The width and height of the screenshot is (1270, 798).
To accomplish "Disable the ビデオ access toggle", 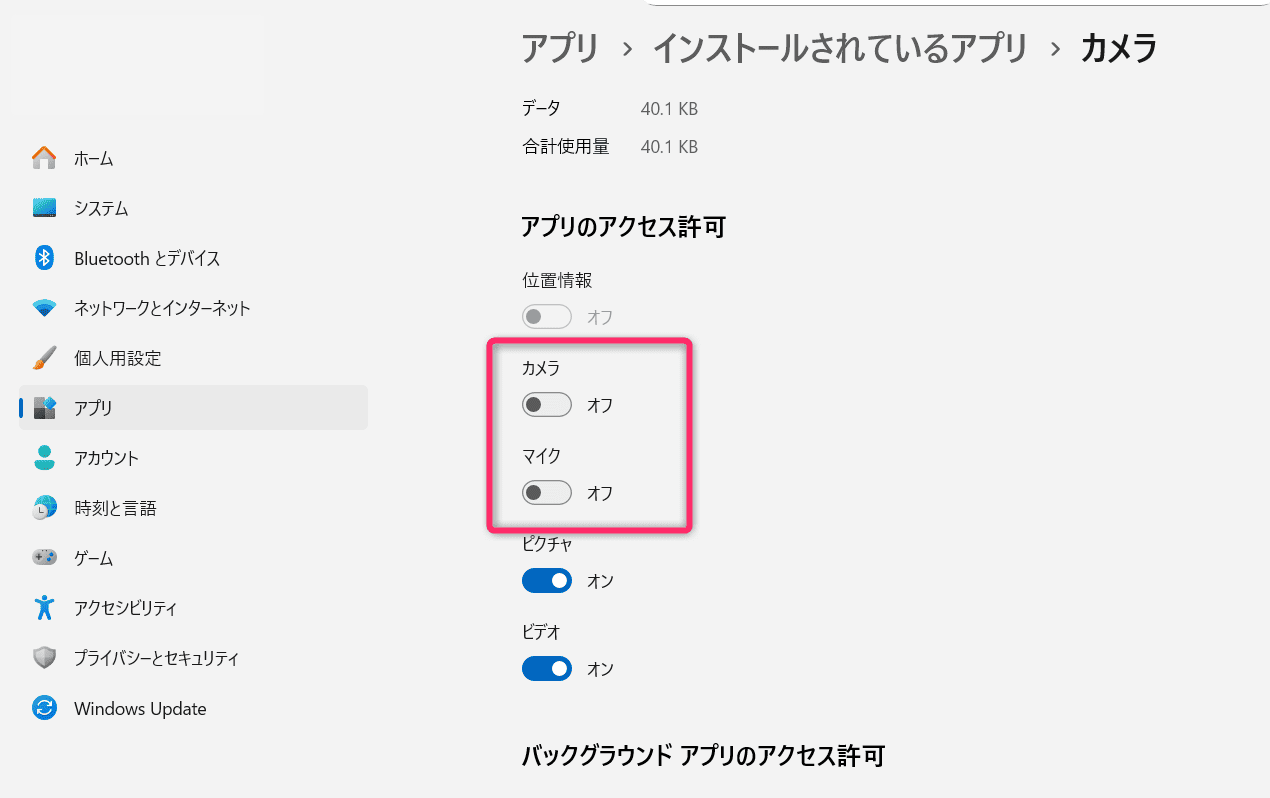I will (x=546, y=668).
